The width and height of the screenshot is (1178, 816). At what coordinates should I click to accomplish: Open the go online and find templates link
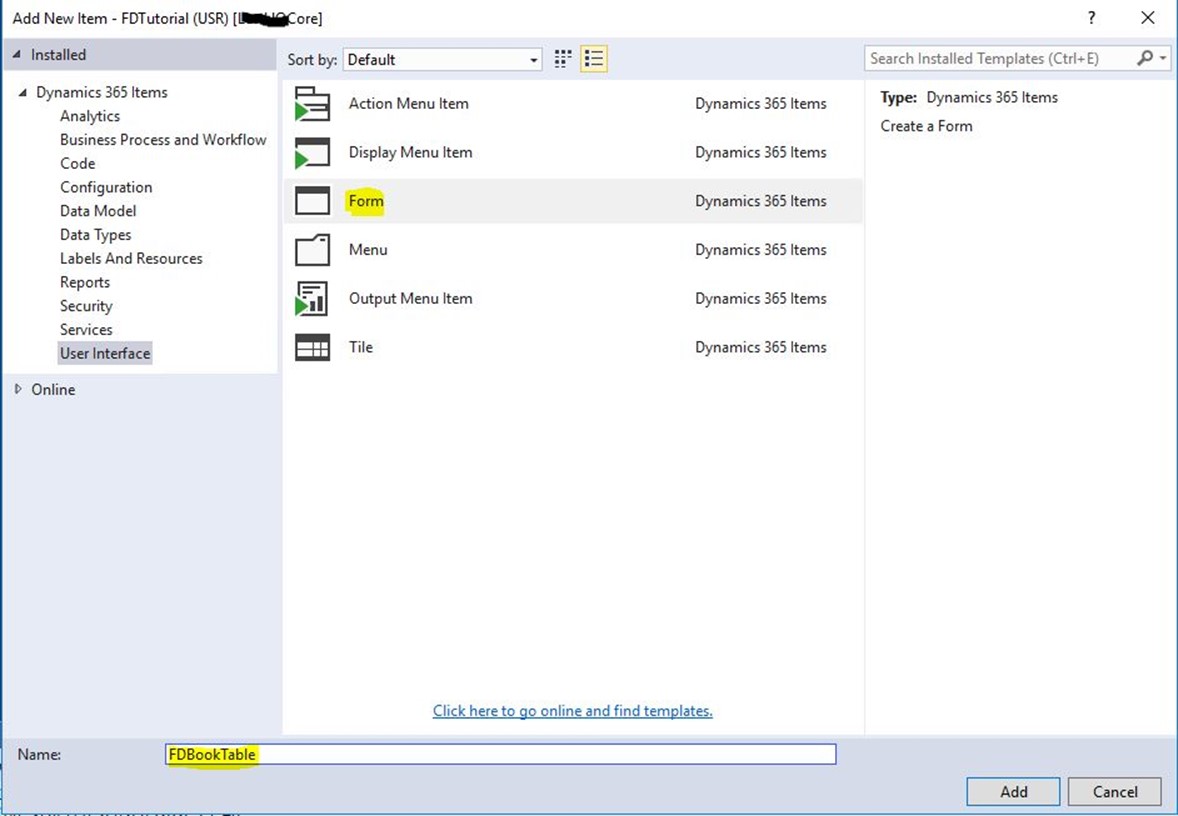pyautogui.click(x=572, y=711)
